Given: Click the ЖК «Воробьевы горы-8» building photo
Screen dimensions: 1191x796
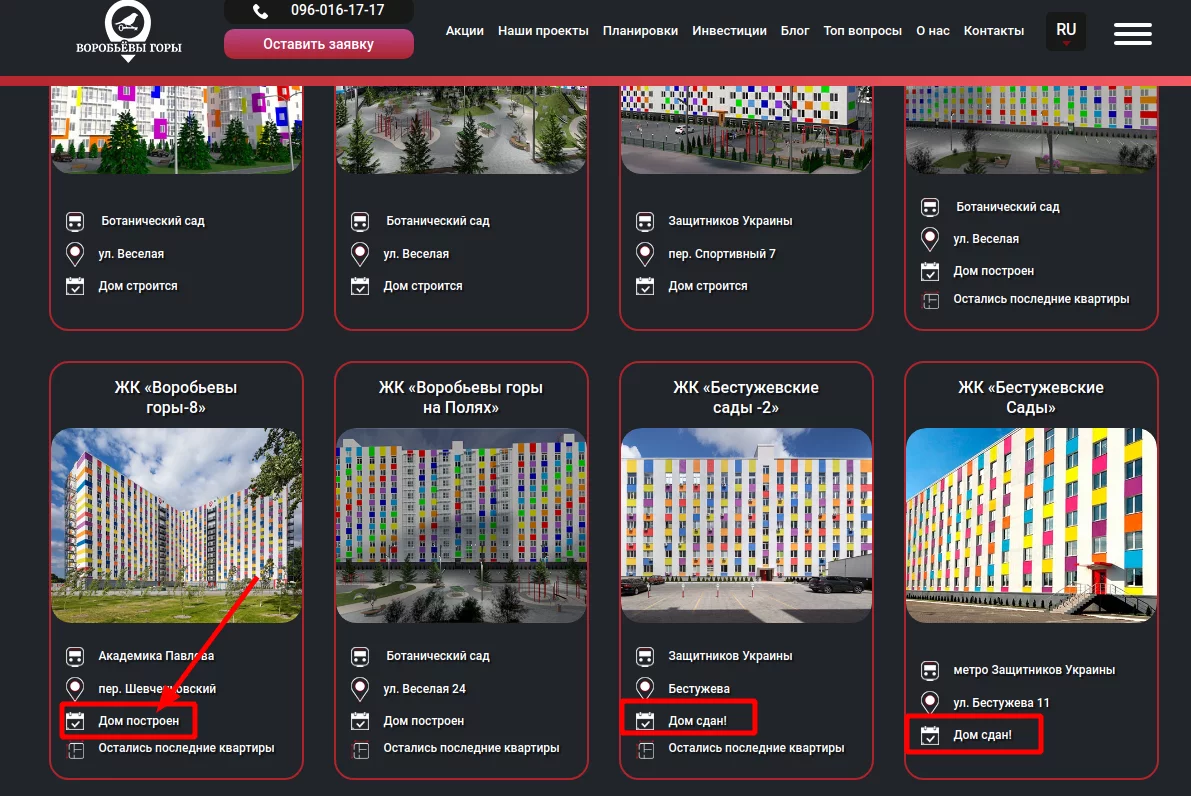Looking at the screenshot, I should pyautogui.click(x=176, y=526).
